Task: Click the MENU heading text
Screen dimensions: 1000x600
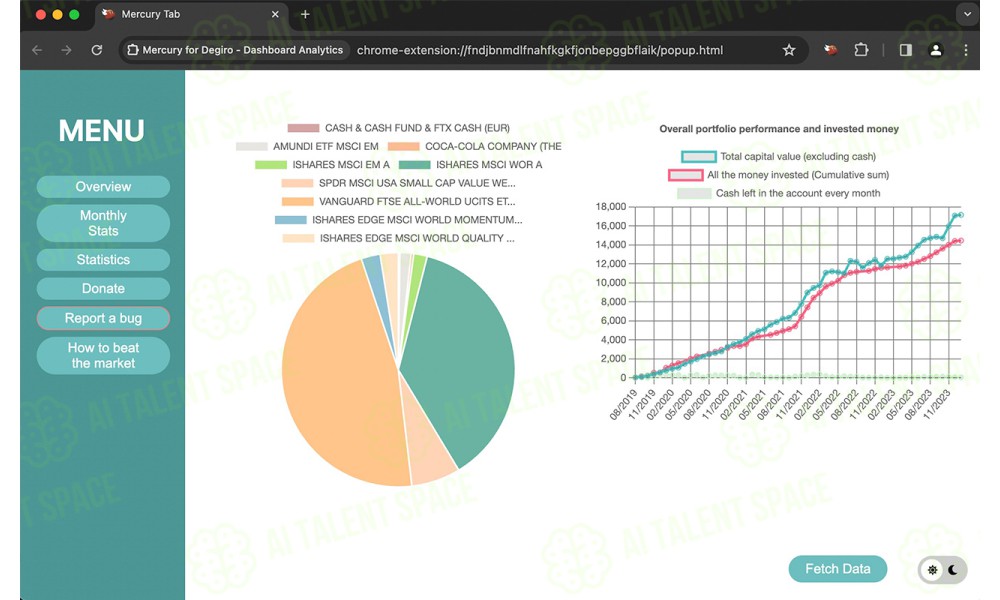Action: [x=101, y=131]
